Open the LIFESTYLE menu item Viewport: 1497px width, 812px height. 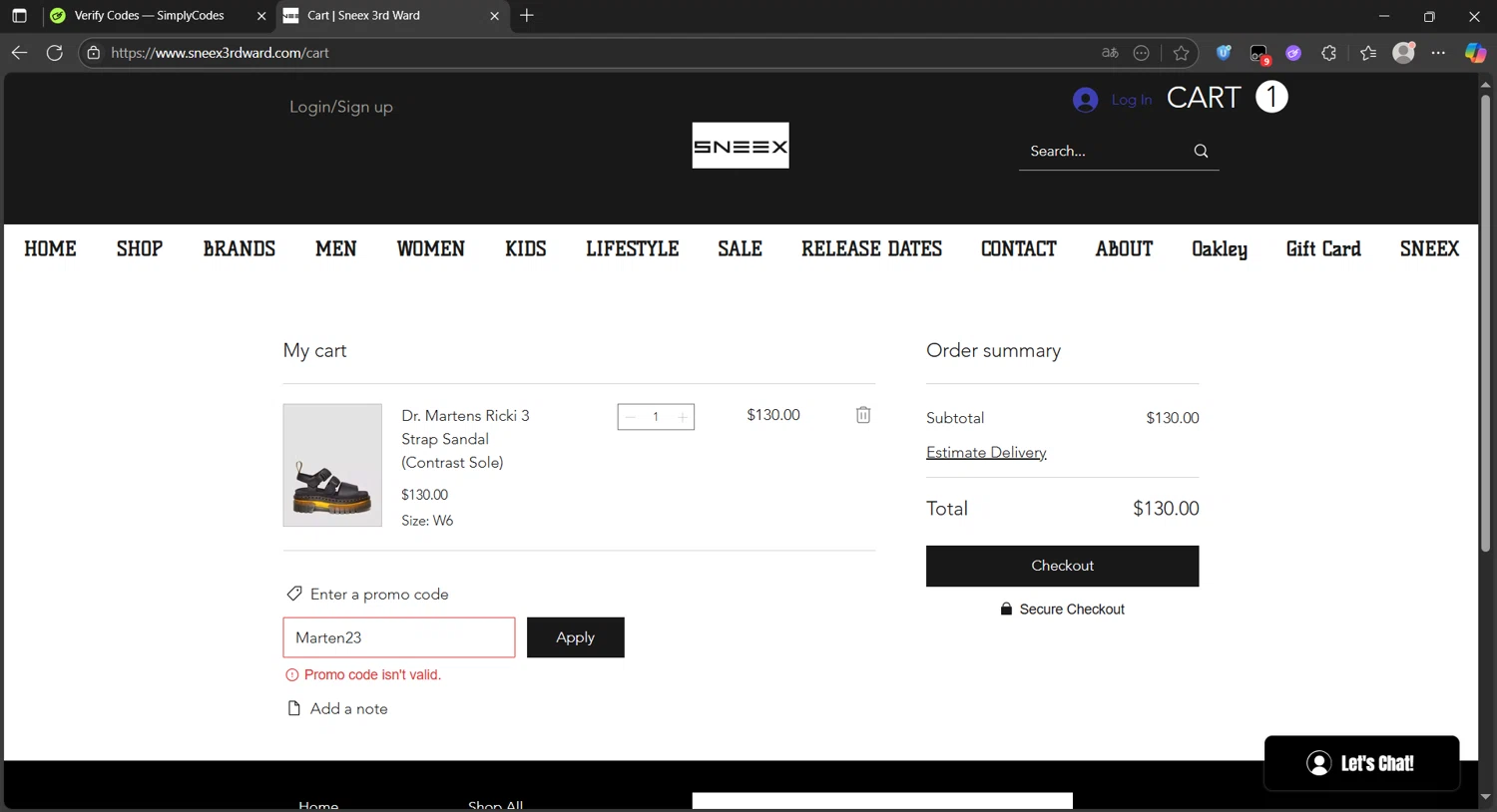point(633,248)
